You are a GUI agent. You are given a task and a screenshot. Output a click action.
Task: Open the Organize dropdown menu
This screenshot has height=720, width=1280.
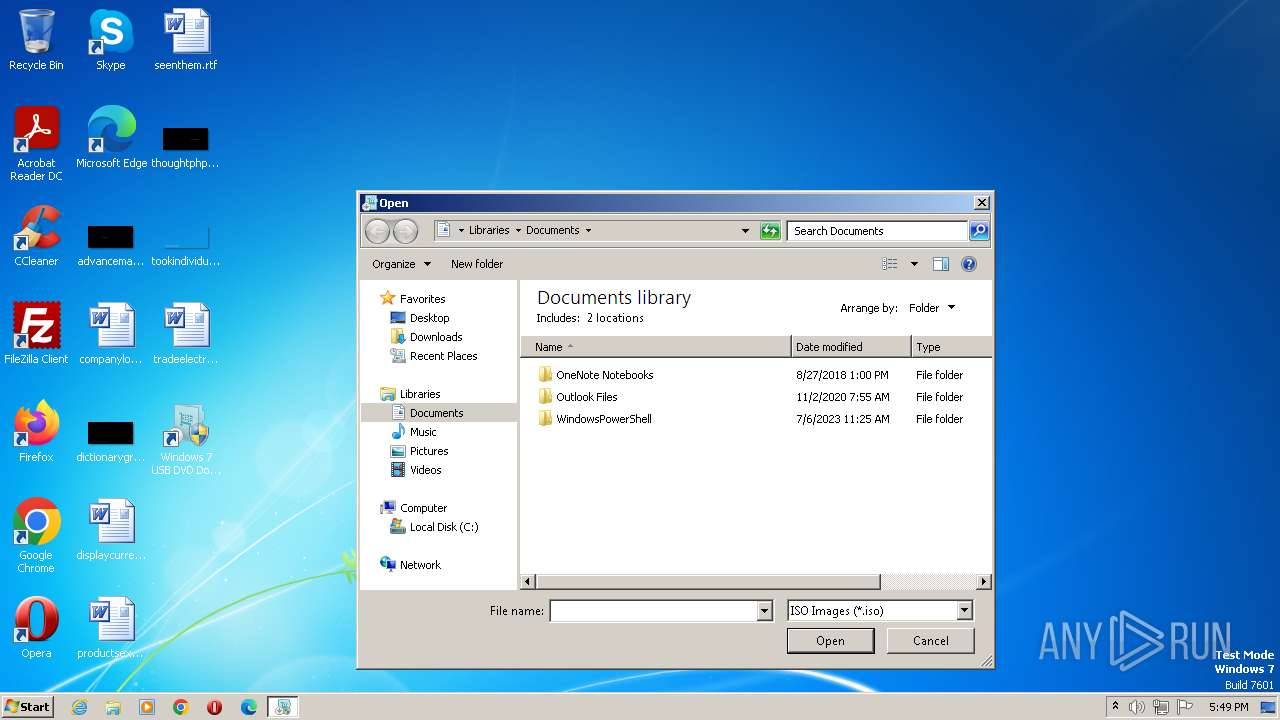pos(401,264)
